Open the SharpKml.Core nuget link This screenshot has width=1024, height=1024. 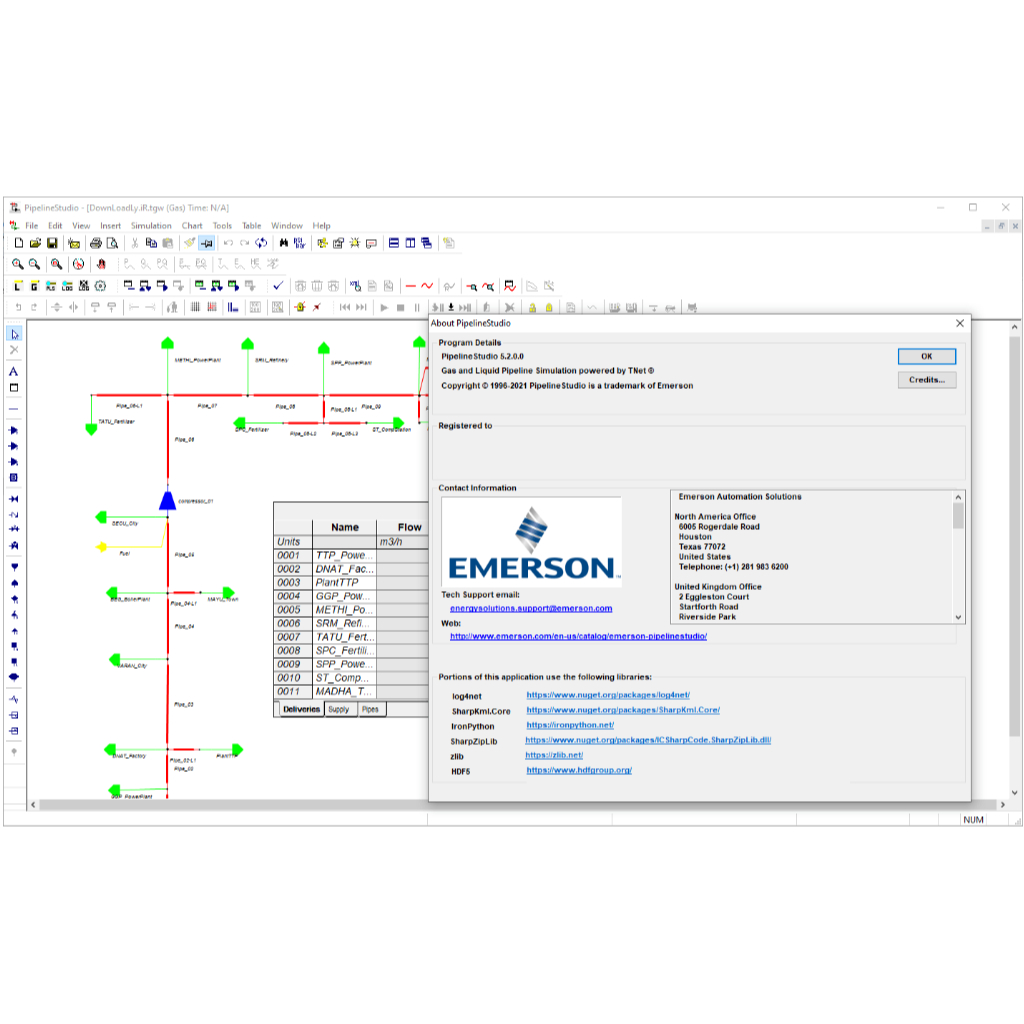coord(623,710)
